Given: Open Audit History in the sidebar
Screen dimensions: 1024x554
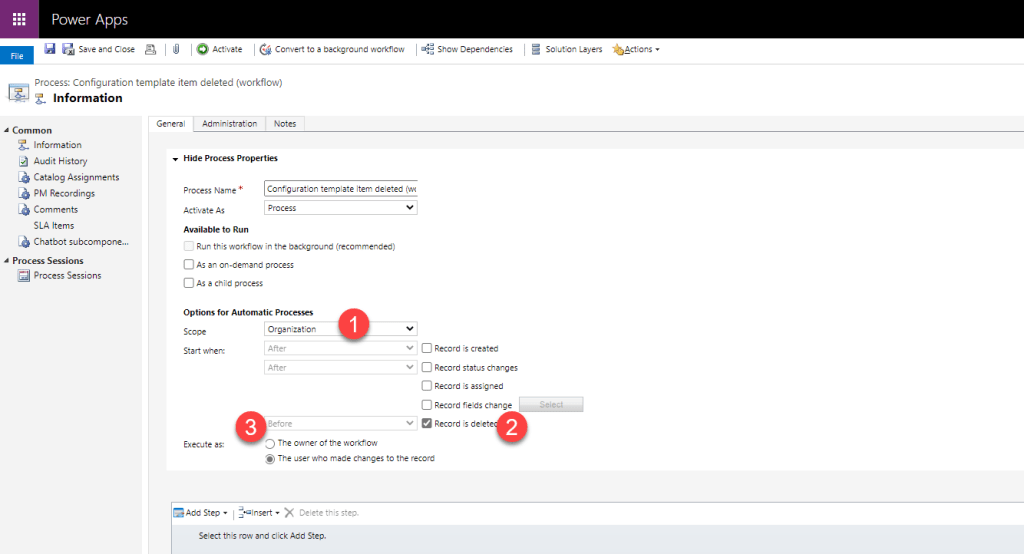Looking at the screenshot, I should pyautogui.click(x=60, y=161).
